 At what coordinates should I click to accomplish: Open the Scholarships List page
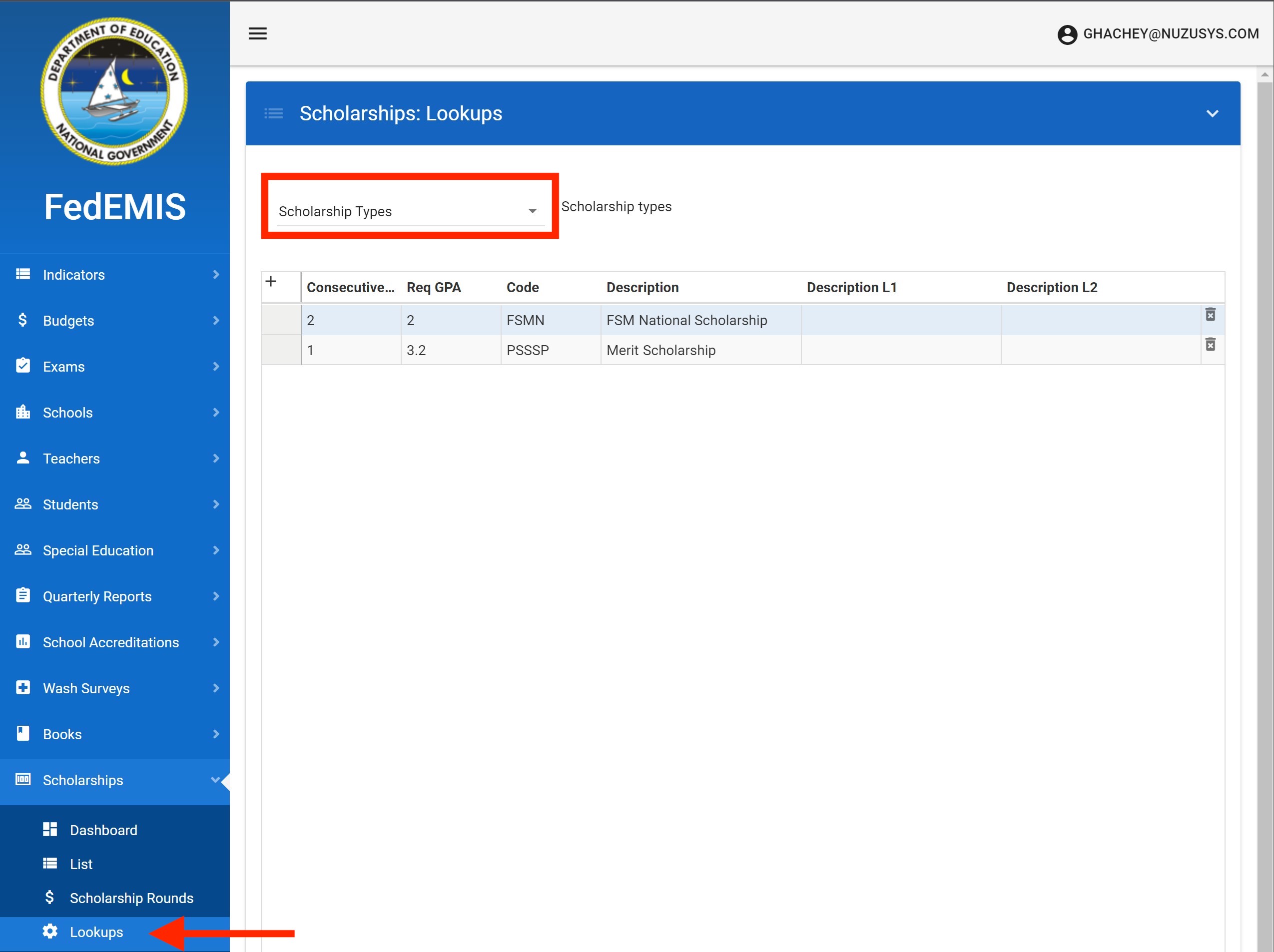point(80,864)
